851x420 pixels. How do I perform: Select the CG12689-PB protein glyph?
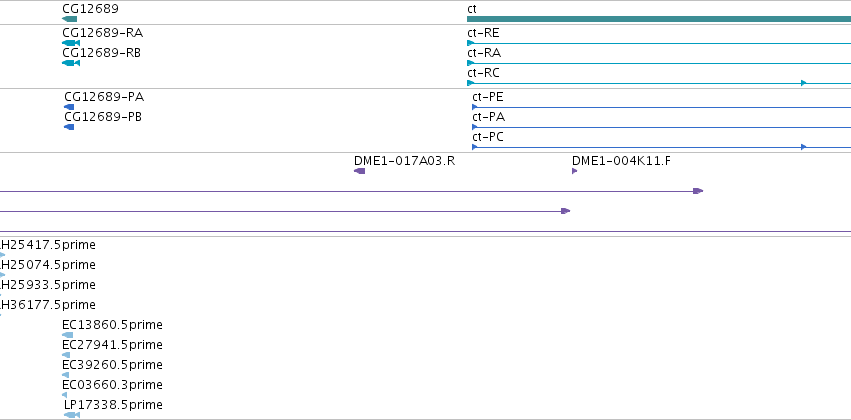point(69,127)
